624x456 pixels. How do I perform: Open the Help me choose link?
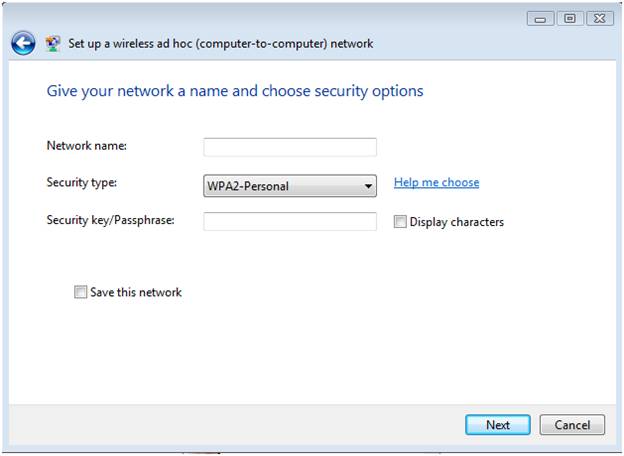[x=436, y=182]
